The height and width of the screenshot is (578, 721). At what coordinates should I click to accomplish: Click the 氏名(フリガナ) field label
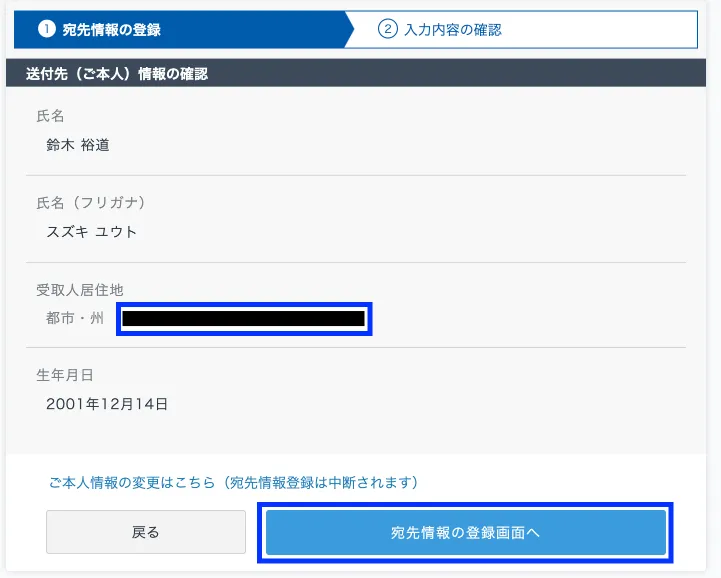pos(91,203)
